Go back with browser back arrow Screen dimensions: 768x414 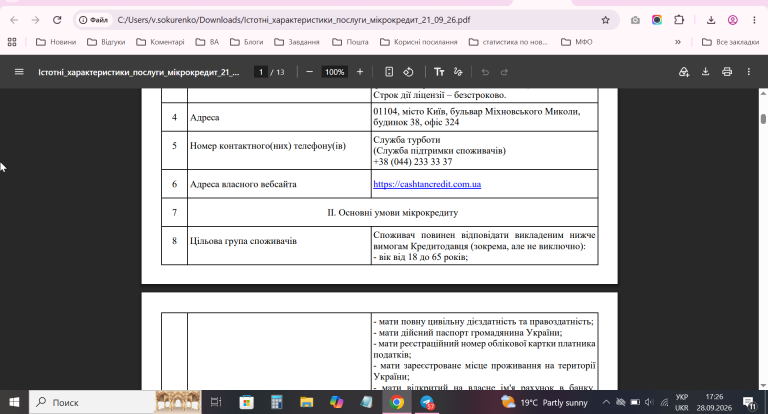point(14,20)
